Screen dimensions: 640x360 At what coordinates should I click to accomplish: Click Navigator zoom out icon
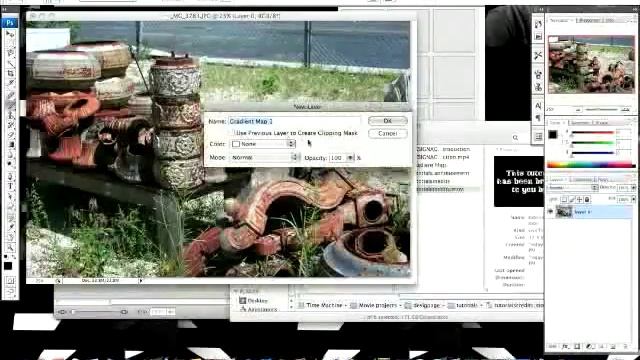click(578, 110)
